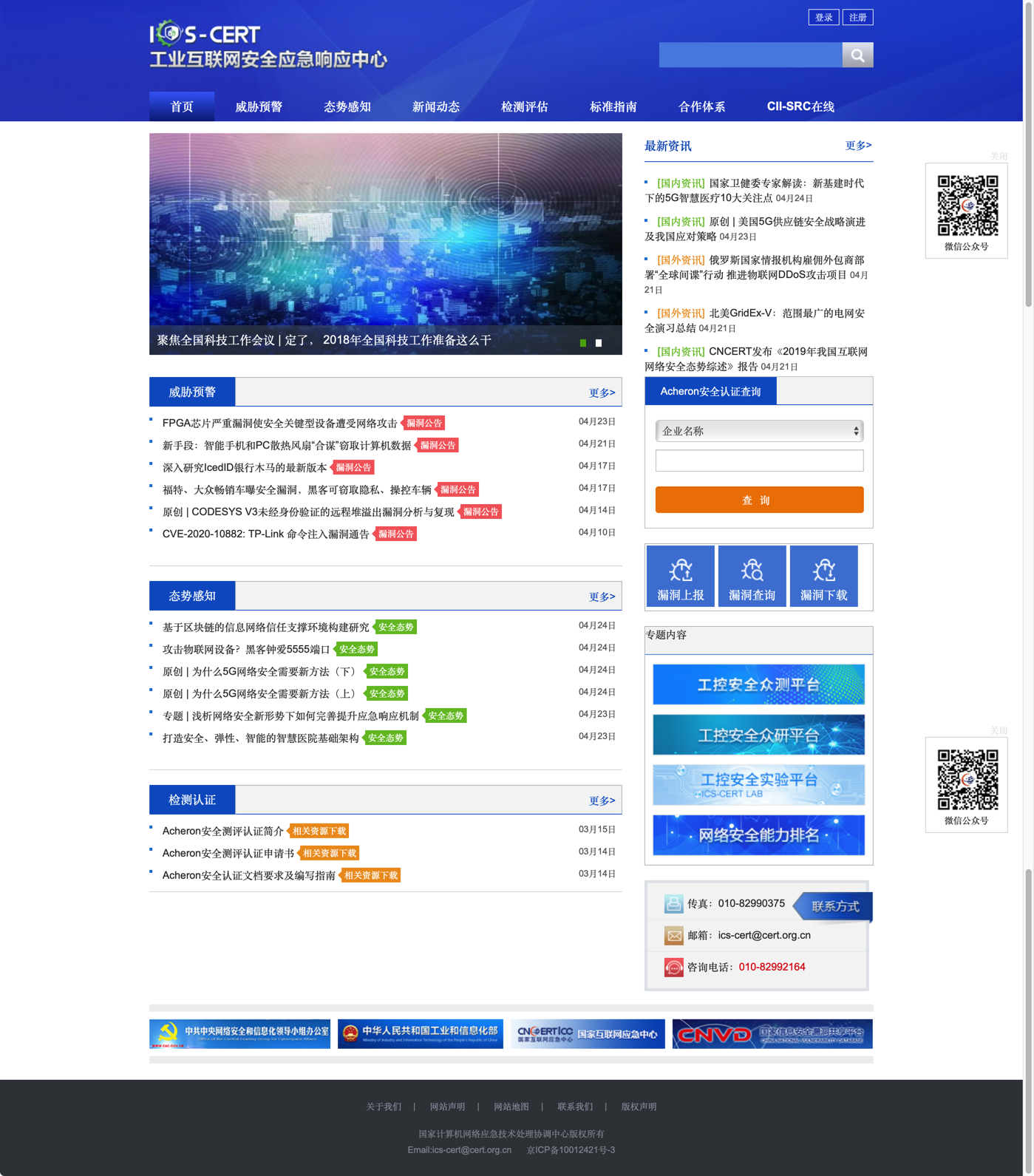1034x1176 pixels.
Task: Open the 网络安全能力排名 banner
Action: coord(759,835)
